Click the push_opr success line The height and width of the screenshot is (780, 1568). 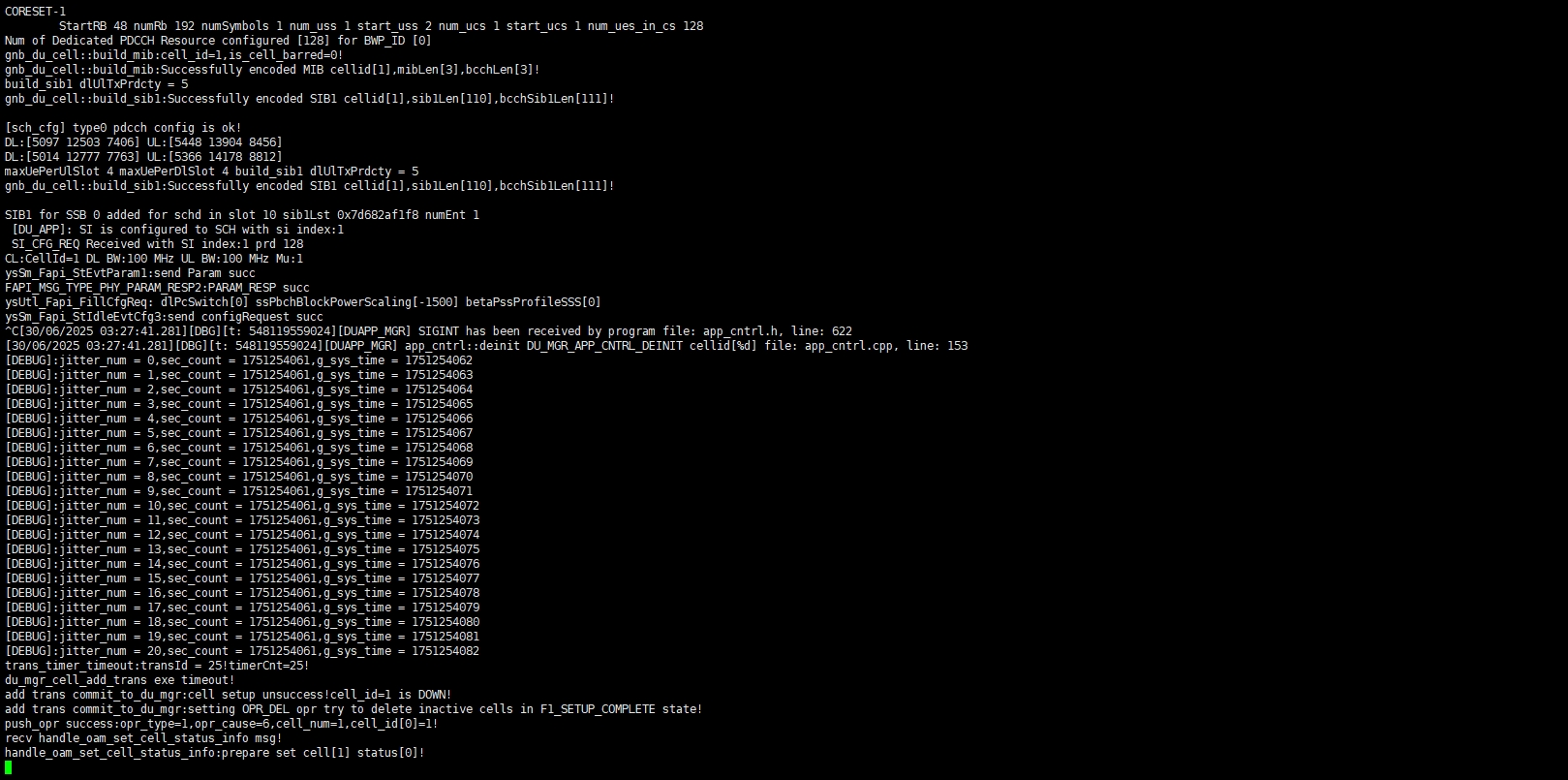pos(222,724)
